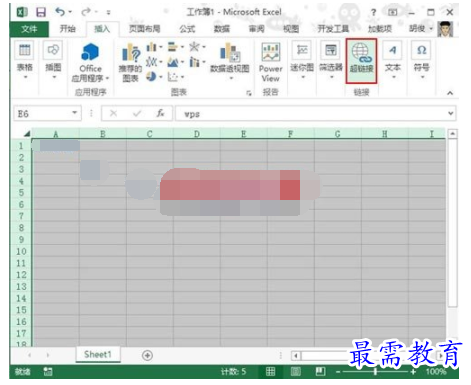Select row 10 header
471x385 pixels.
point(21,251)
